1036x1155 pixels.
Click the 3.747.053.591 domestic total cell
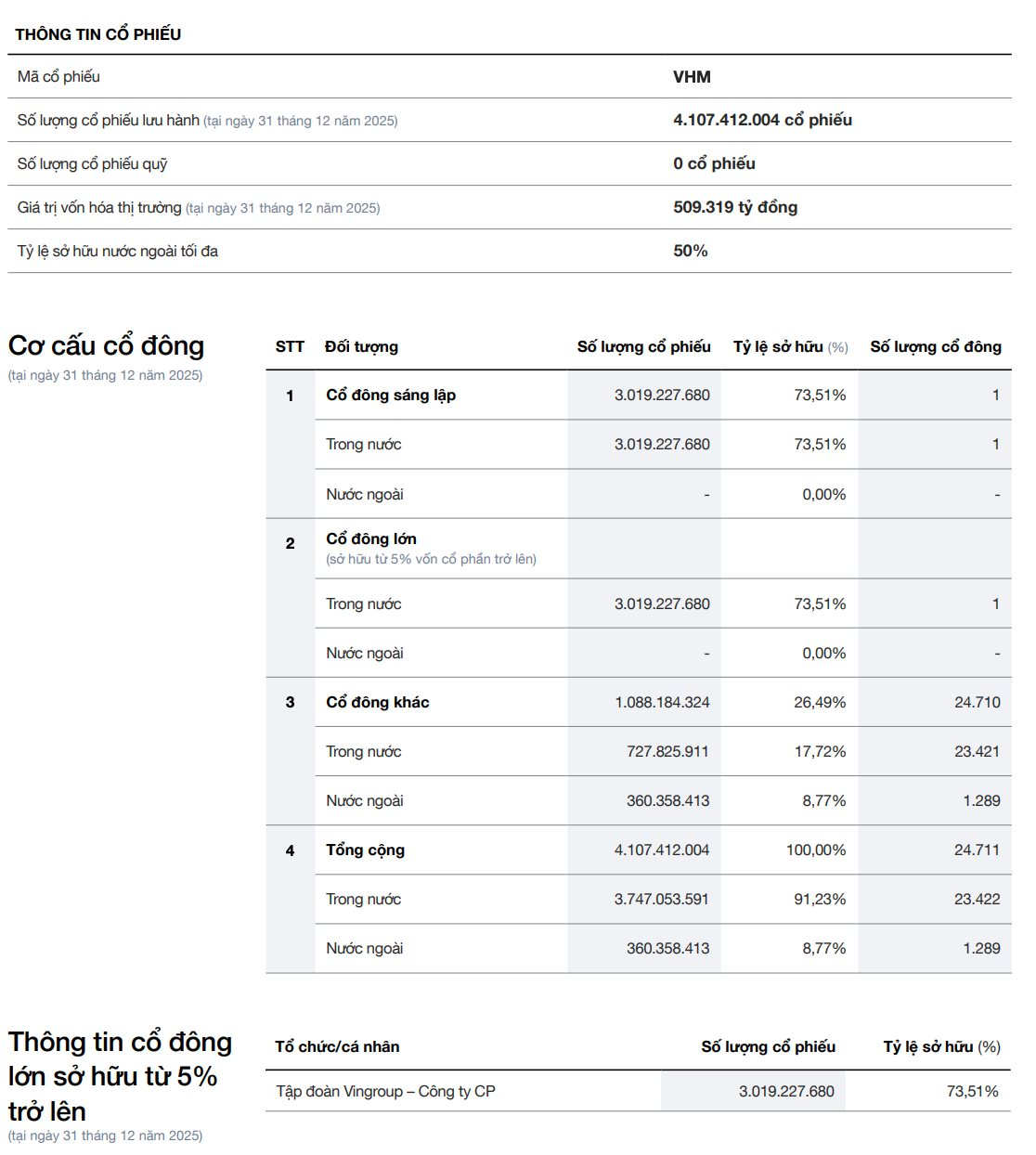coord(661,899)
